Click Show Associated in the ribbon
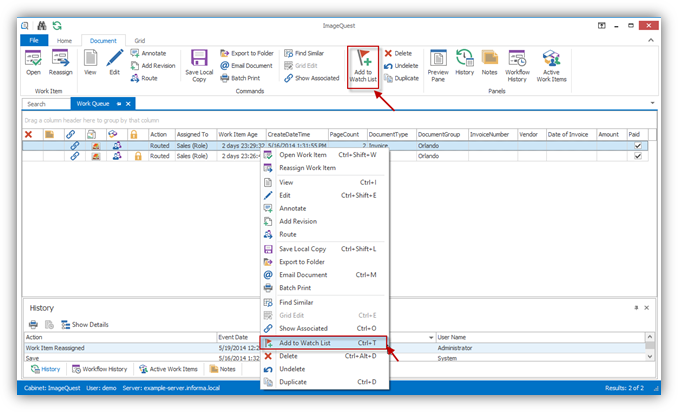 coord(312,78)
